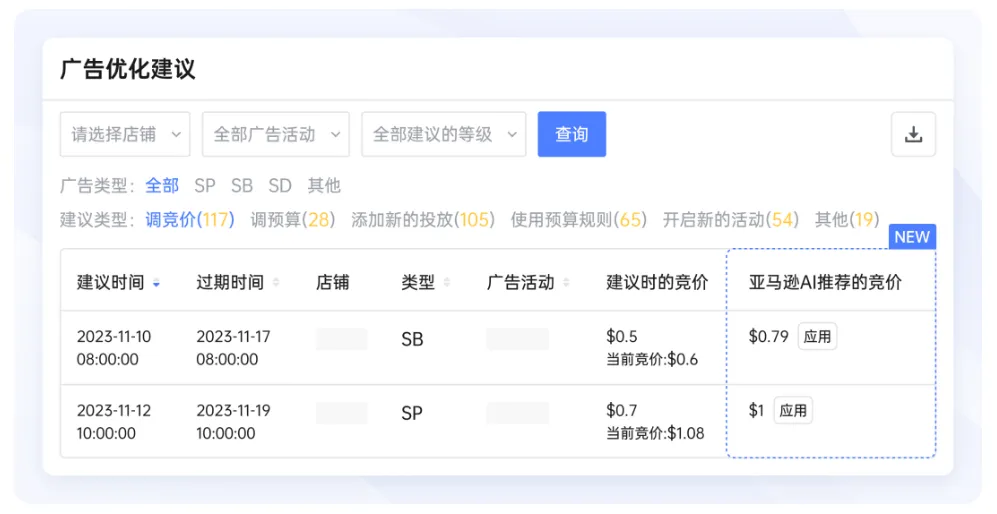This screenshot has width=997, height=514.
Task: Switch to 开启新的活动(54) suggestion type
Action: click(x=731, y=220)
